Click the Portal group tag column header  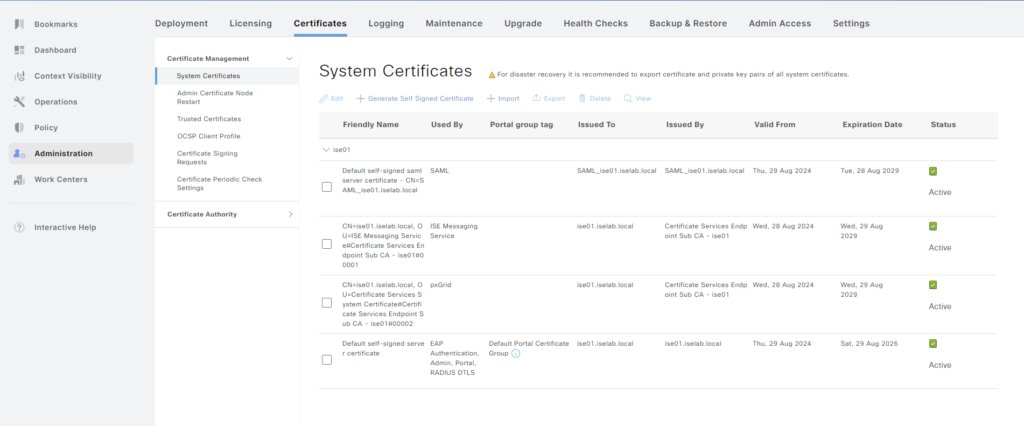pos(521,125)
